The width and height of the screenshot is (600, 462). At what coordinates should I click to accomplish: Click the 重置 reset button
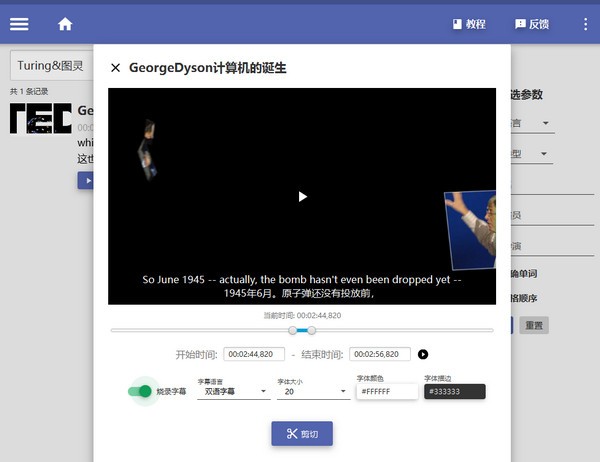click(534, 325)
